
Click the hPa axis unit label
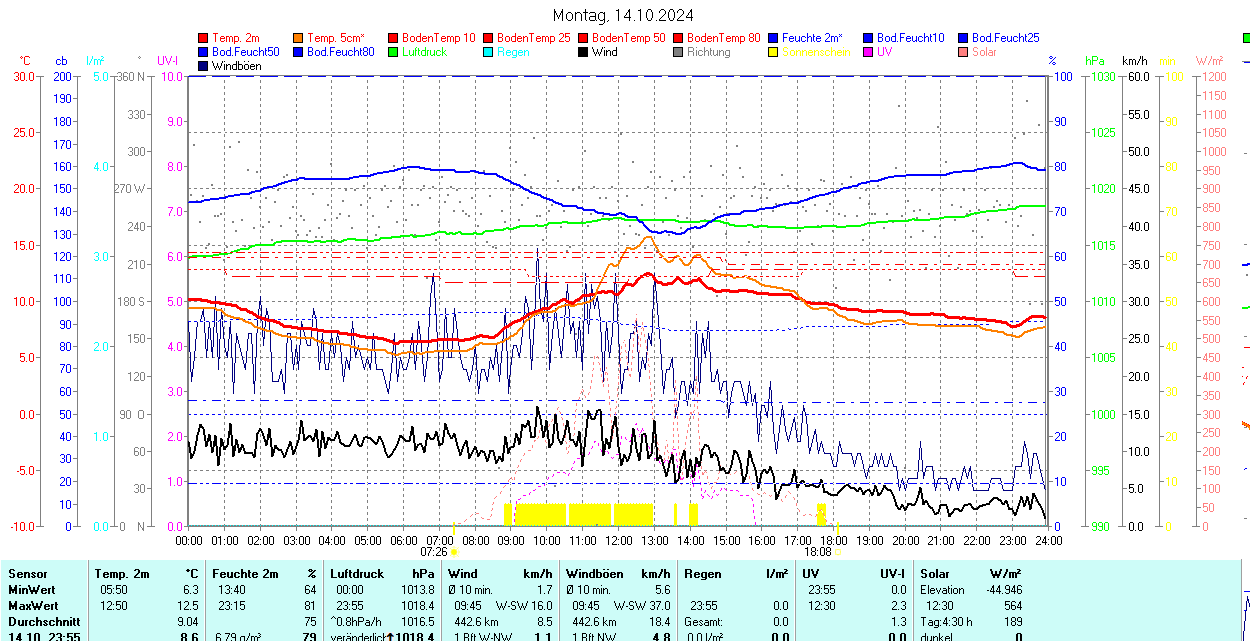pos(1096,61)
